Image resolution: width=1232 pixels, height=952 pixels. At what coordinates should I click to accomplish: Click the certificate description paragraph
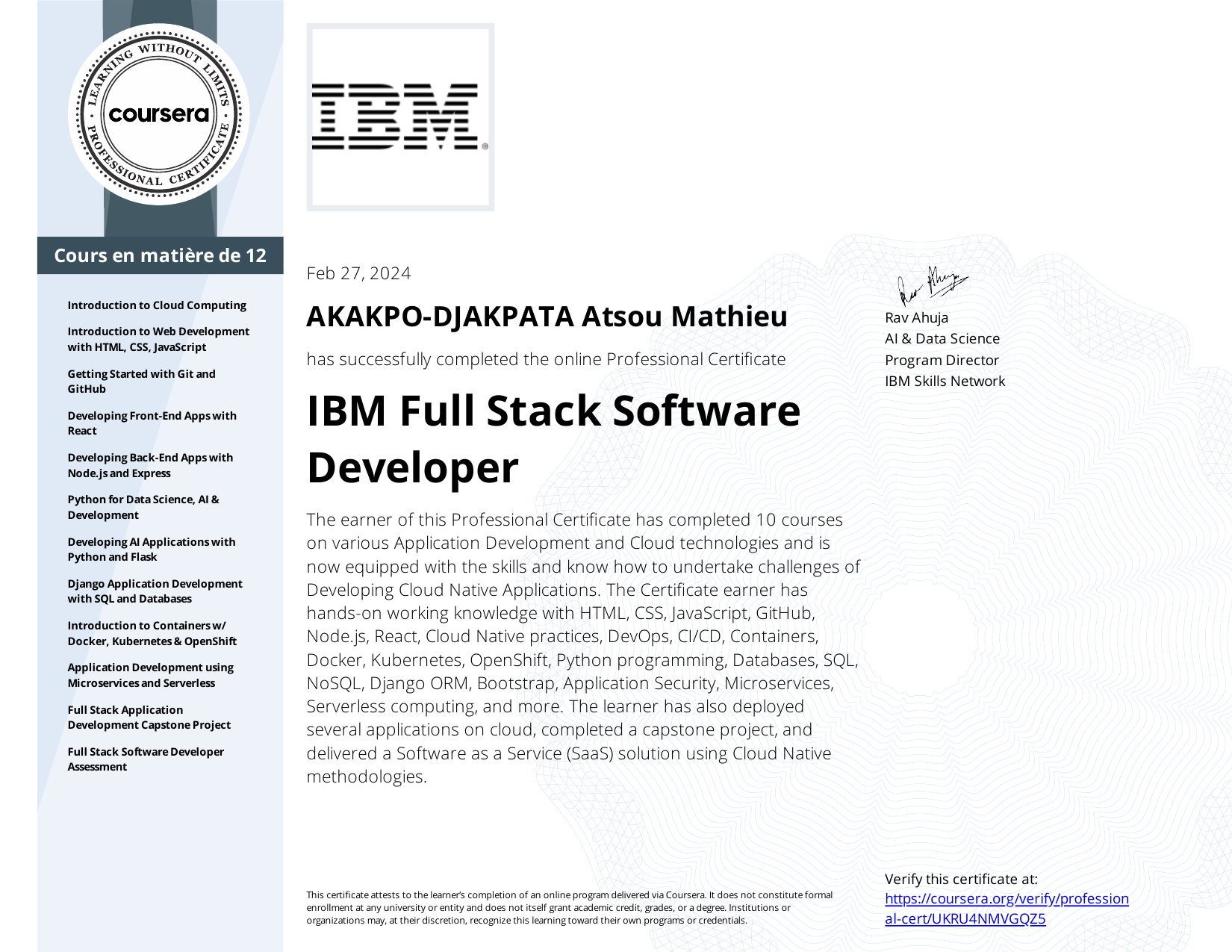coord(583,648)
